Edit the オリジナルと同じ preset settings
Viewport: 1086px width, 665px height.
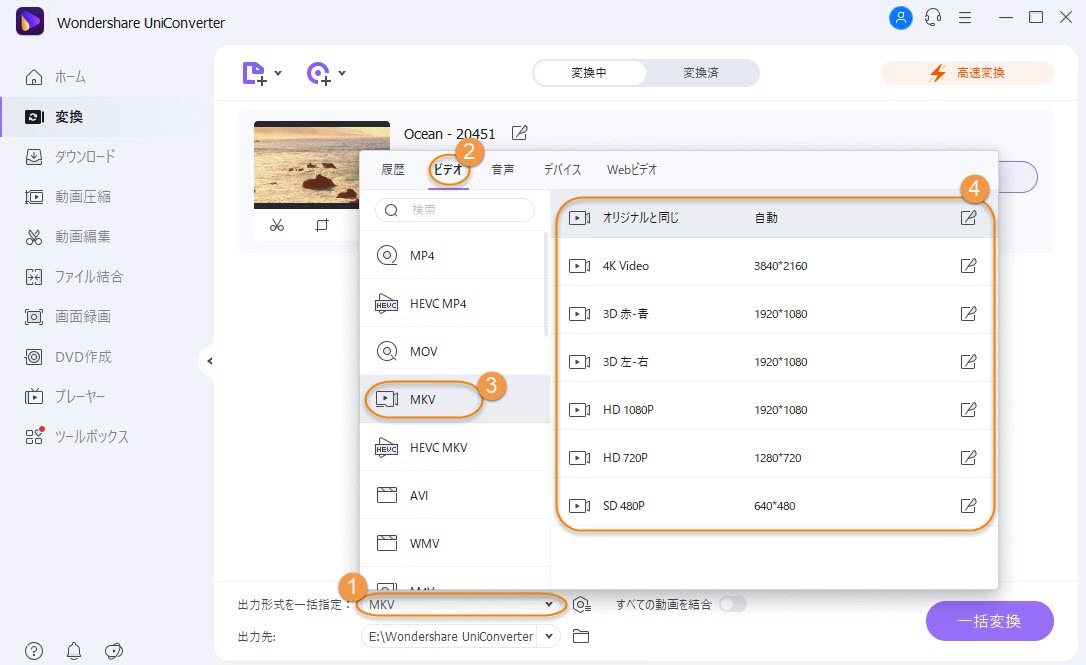point(968,218)
